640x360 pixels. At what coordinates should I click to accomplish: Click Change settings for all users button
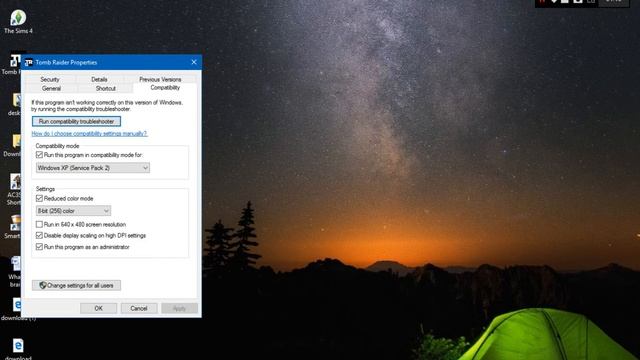[x=76, y=285]
